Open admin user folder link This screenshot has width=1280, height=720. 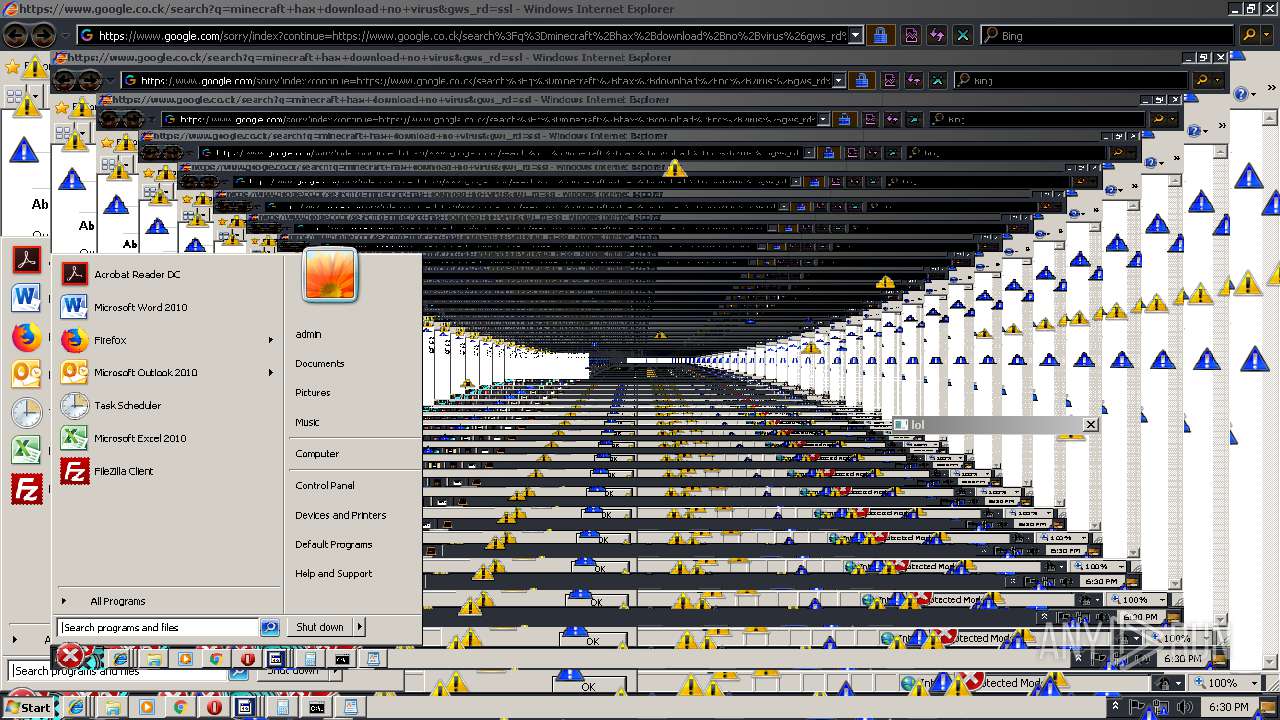(308, 334)
